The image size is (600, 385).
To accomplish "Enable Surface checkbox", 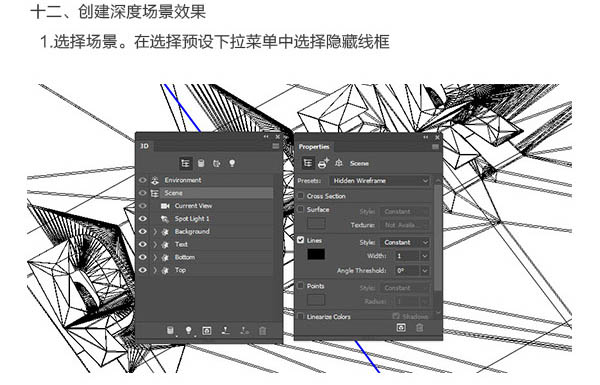I will point(301,209).
